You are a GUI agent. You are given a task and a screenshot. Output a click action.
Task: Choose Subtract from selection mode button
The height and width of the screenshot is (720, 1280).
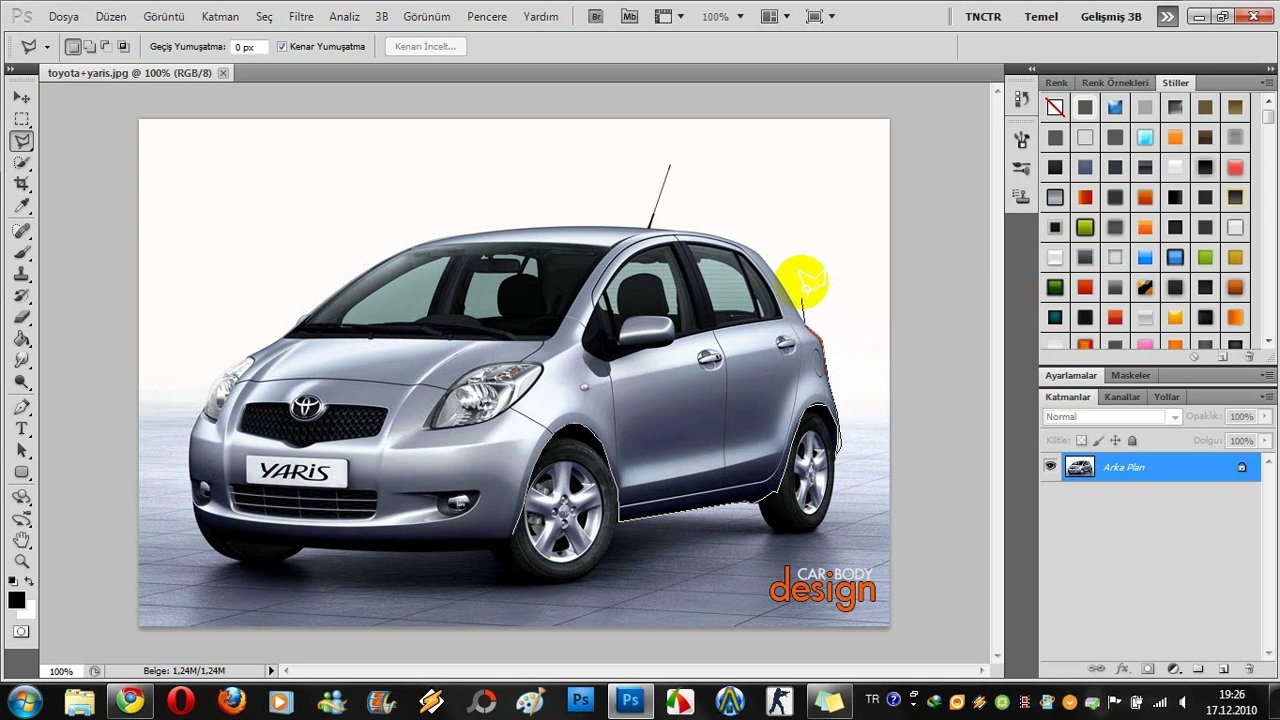coord(105,47)
